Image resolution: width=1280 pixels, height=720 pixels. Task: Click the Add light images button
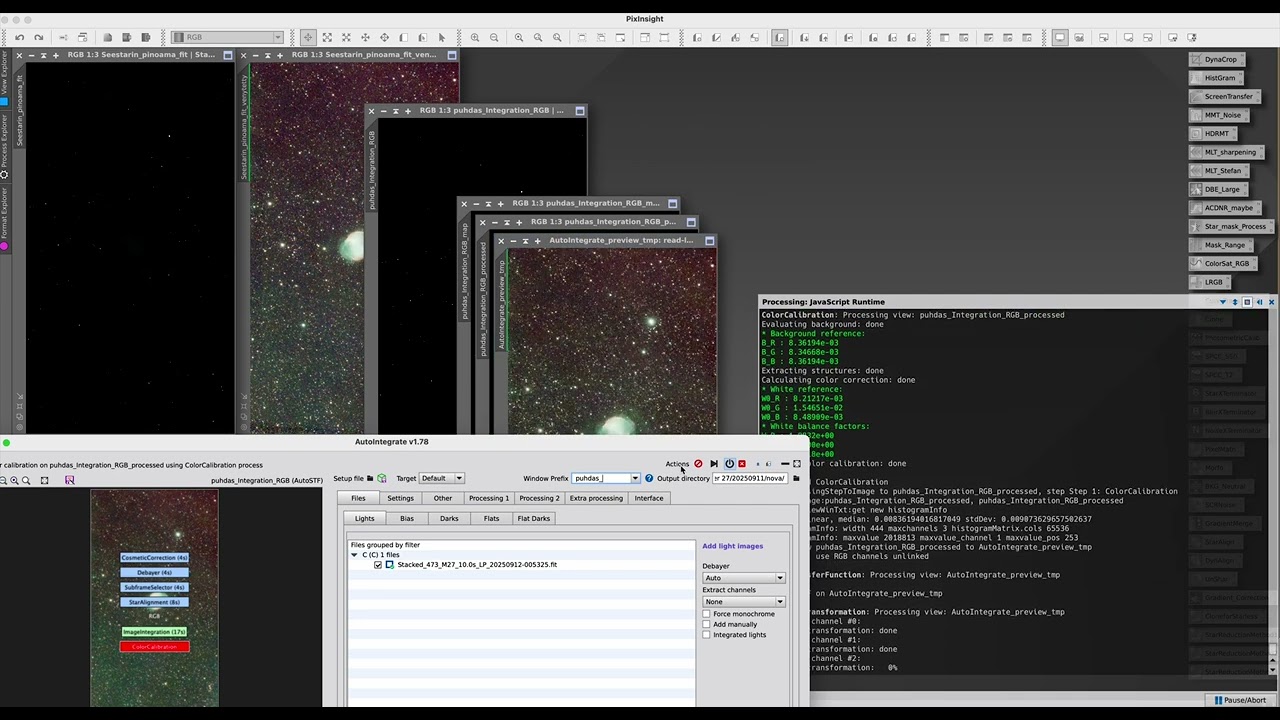click(x=732, y=546)
